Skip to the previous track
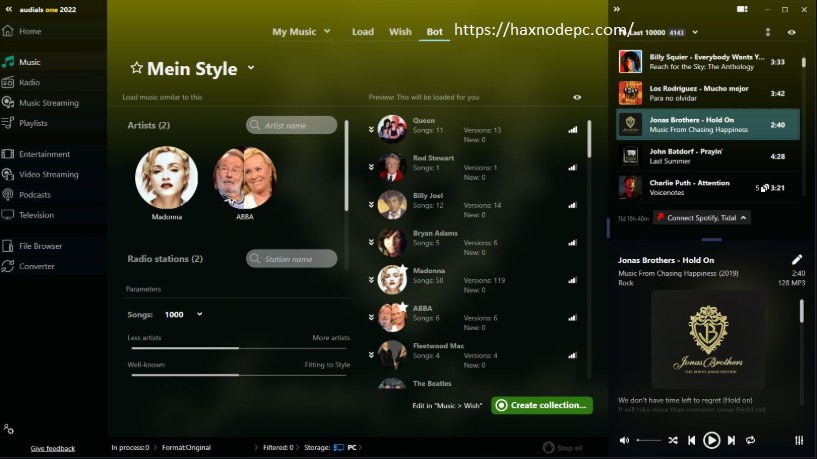This screenshot has height=459, width=817. click(x=691, y=440)
